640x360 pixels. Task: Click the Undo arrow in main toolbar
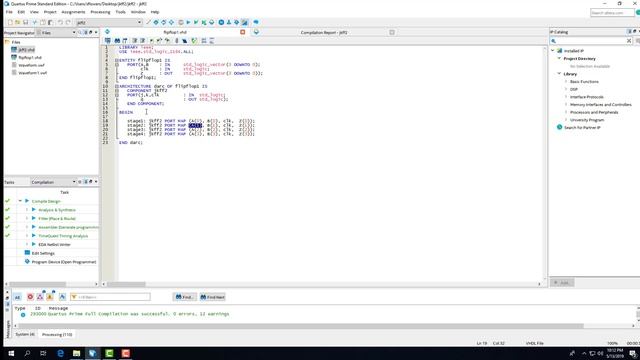click(x=60, y=22)
